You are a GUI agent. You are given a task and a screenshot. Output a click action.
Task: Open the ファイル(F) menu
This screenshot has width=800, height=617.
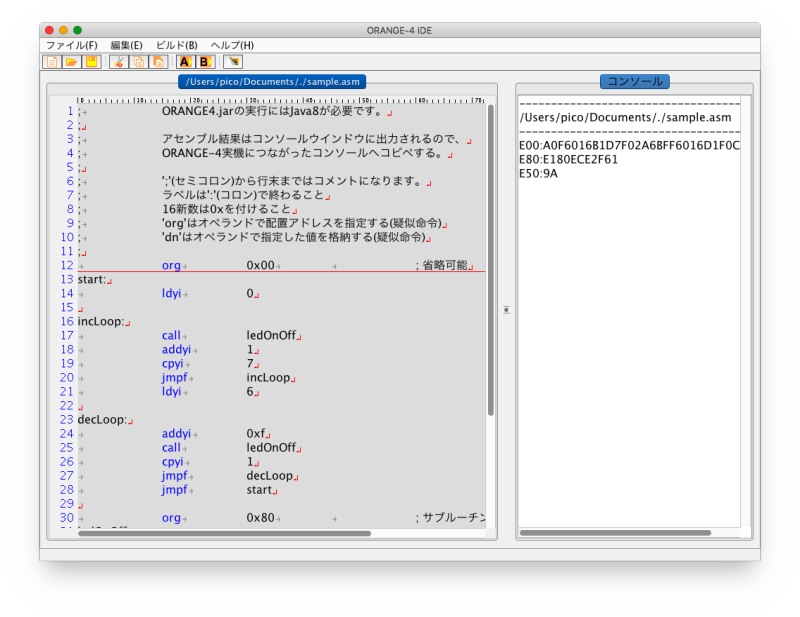click(x=72, y=45)
